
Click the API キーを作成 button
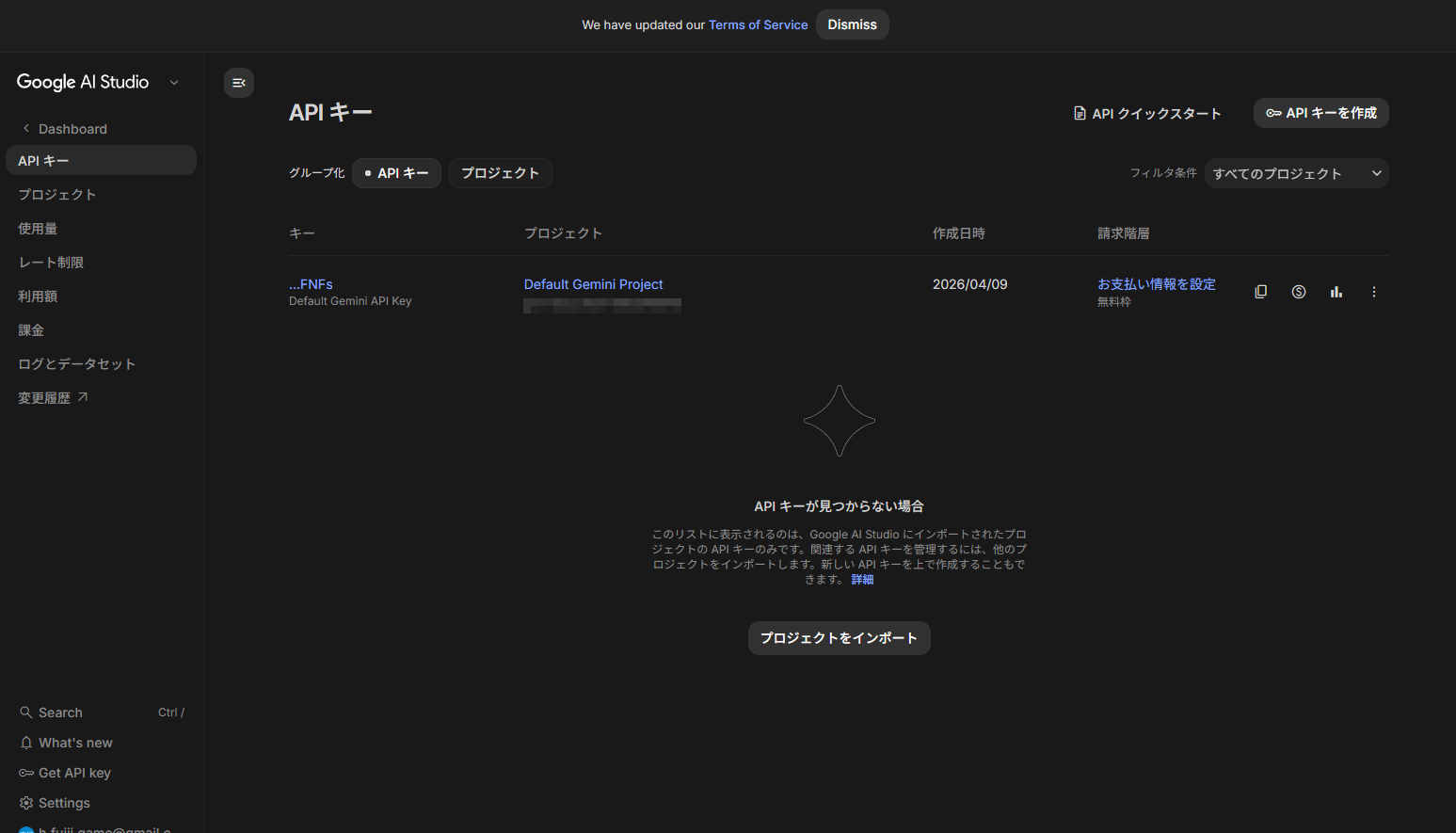[1320, 113]
